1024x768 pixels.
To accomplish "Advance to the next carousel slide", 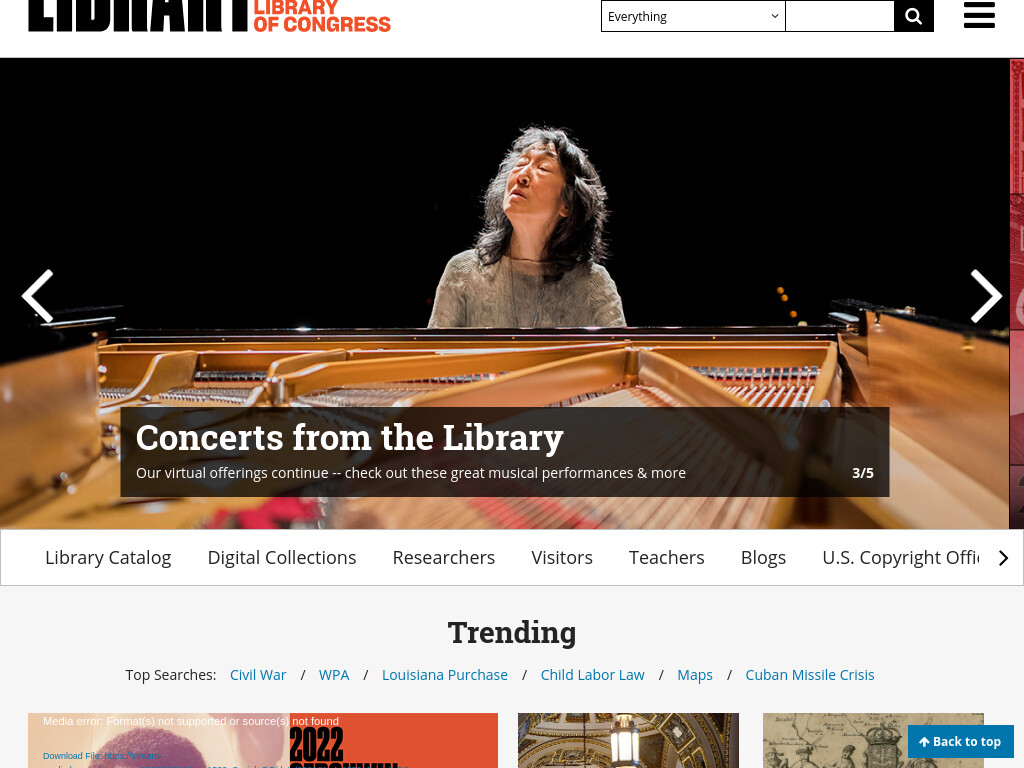I will [985, 296].
